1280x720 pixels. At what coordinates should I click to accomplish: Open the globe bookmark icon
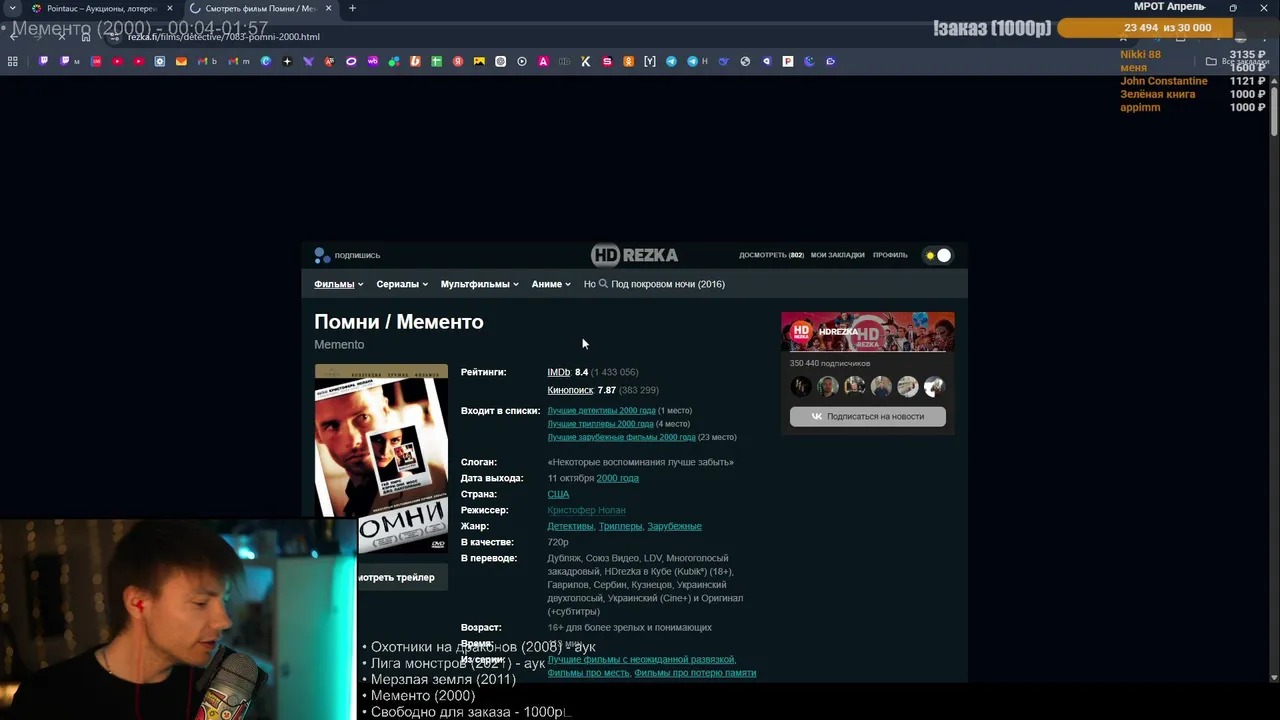click(x=745, y=61)
